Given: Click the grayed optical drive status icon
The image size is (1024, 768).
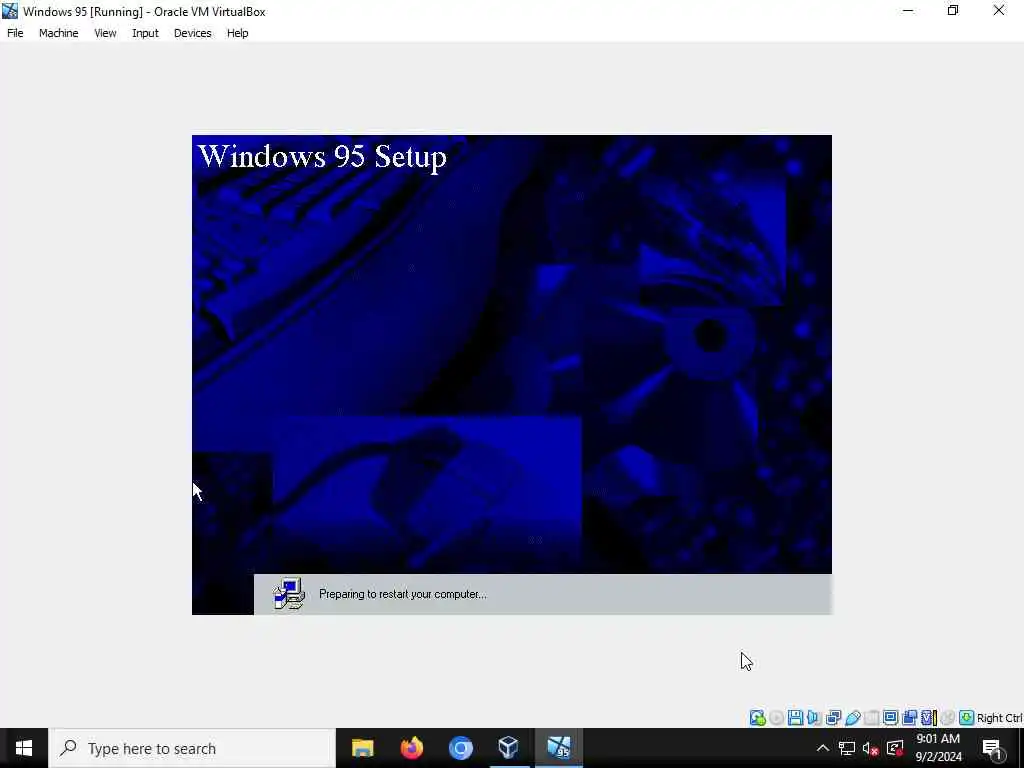Looking at the screenshot, I should (x=776, y=718).
